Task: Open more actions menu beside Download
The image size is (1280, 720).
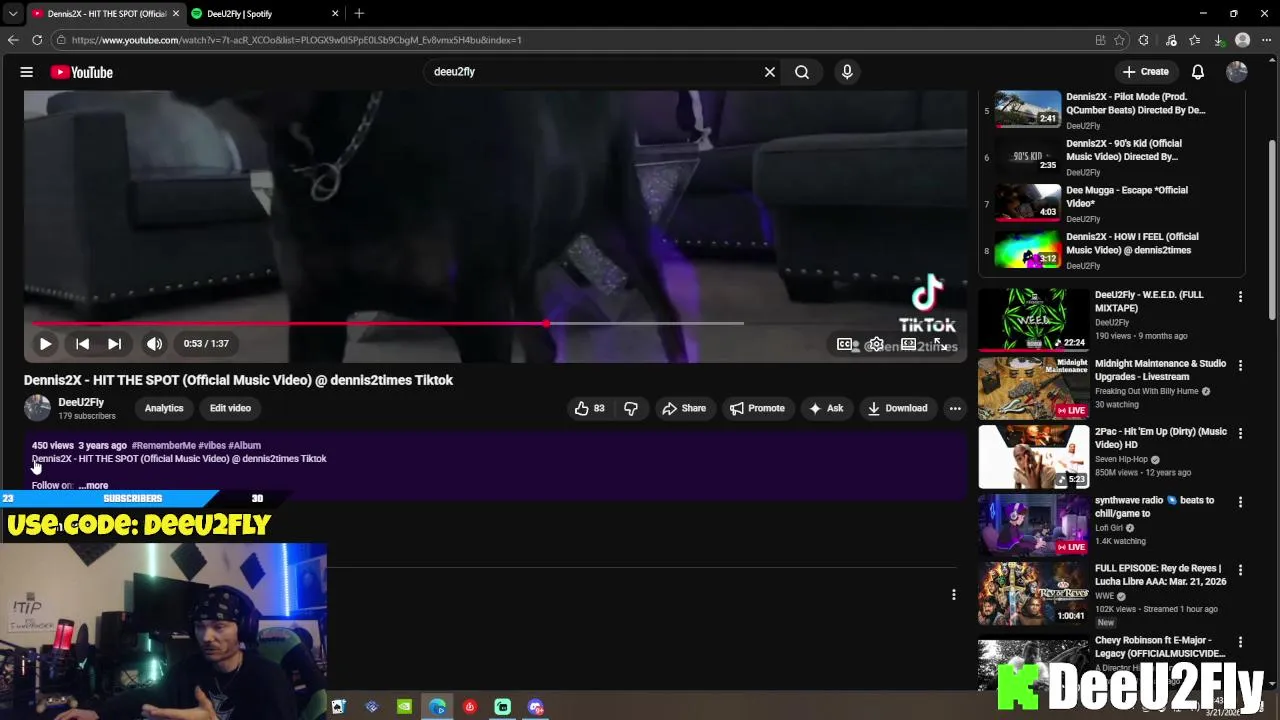Action: (x=955, y=408)
